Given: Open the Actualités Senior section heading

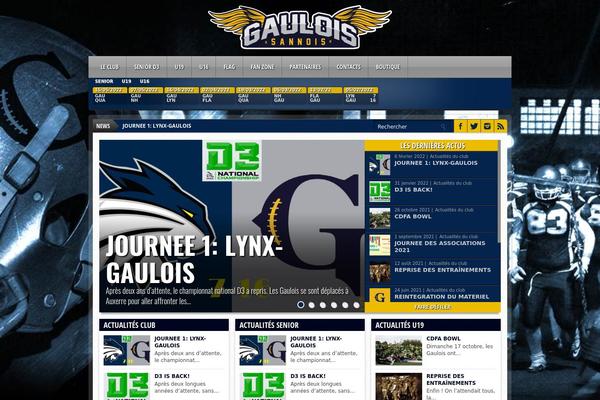Looking at the screenshot, I should pyautogui.click(x=269, y=325).
